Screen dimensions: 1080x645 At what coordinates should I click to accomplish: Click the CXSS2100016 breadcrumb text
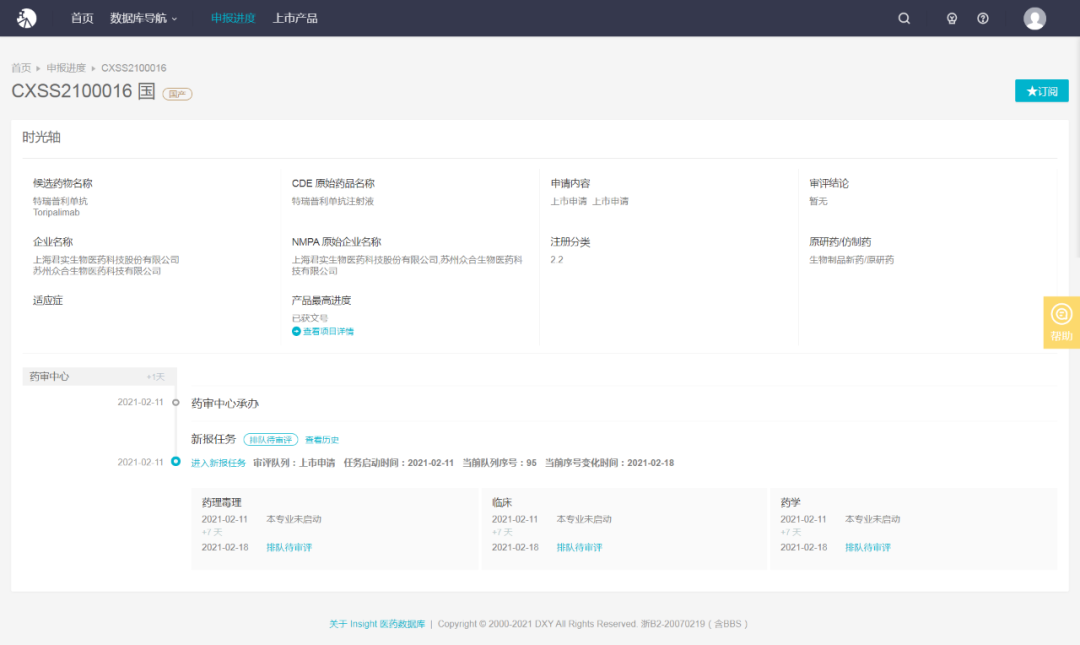tap(134, 68)
